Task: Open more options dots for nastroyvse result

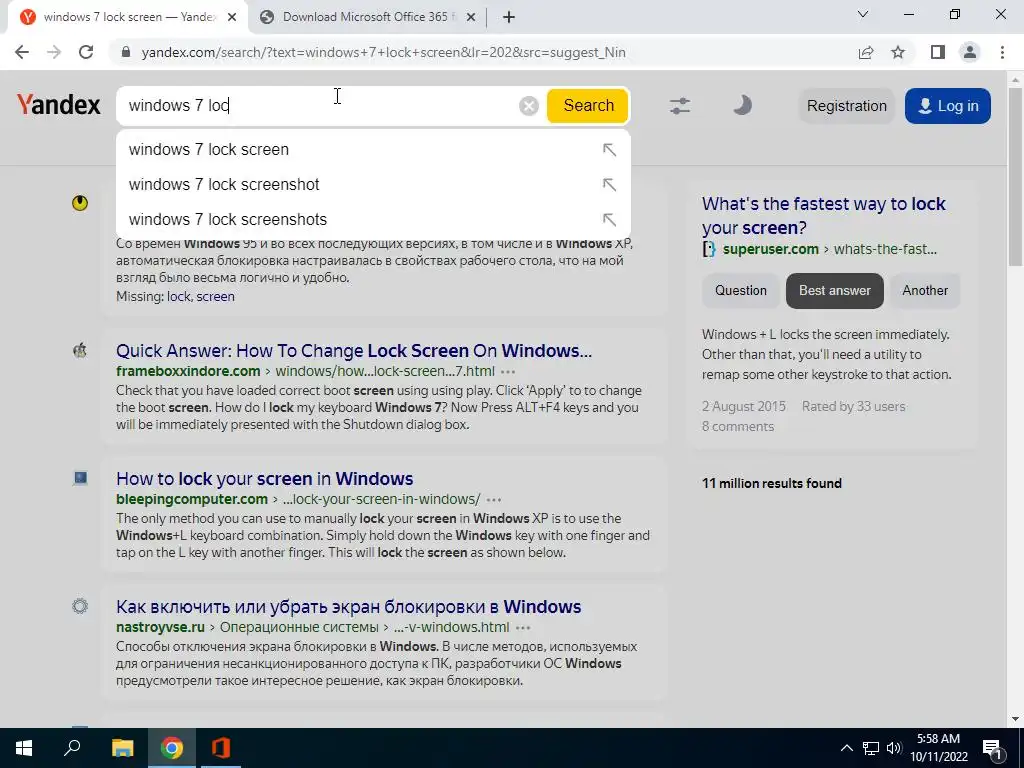Action: [523, 628]
